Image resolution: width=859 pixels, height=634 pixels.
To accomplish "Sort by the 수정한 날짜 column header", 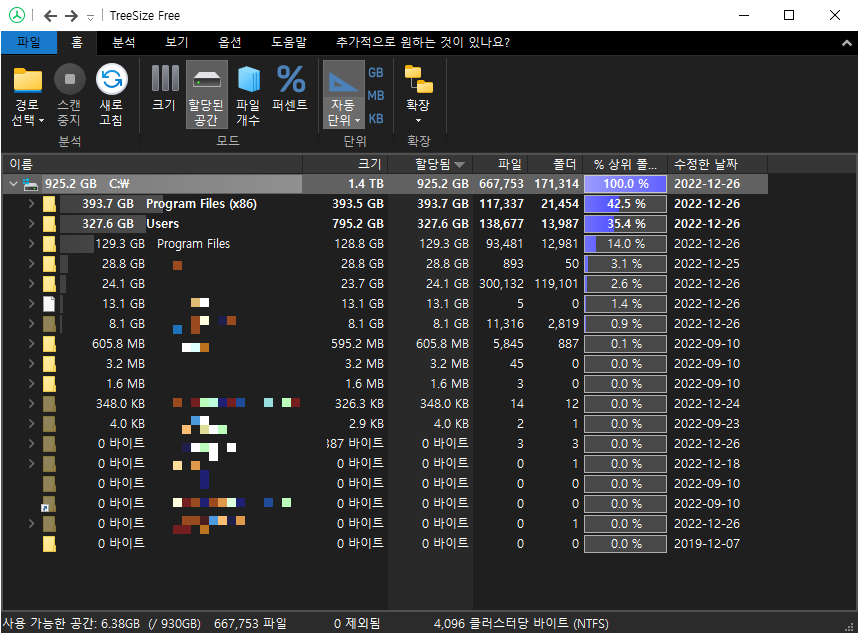I will point(717,164).
